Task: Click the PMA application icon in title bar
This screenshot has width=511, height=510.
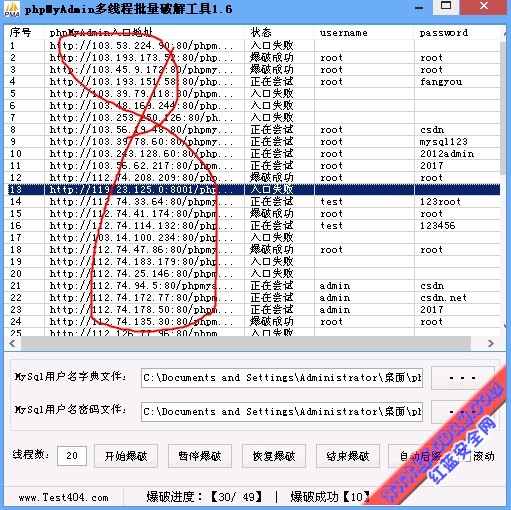Action: pos(11,9)
